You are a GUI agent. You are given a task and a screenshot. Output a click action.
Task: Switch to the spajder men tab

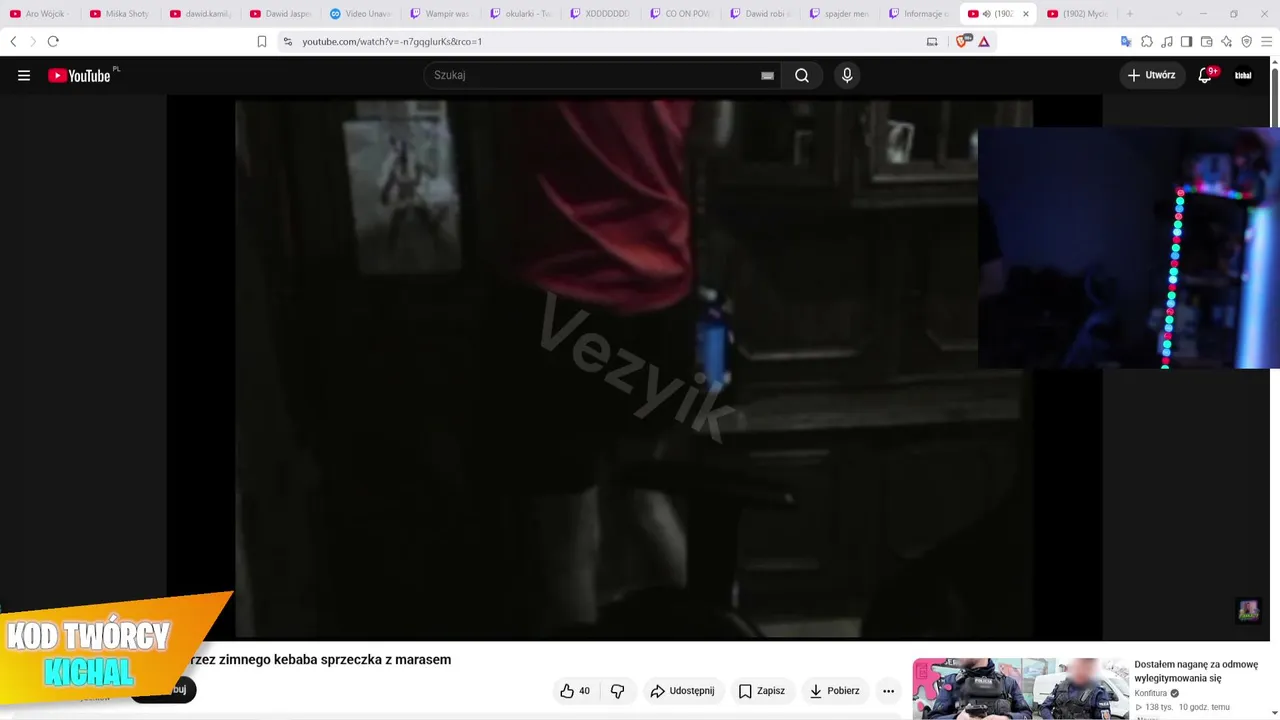coord(840,14)
